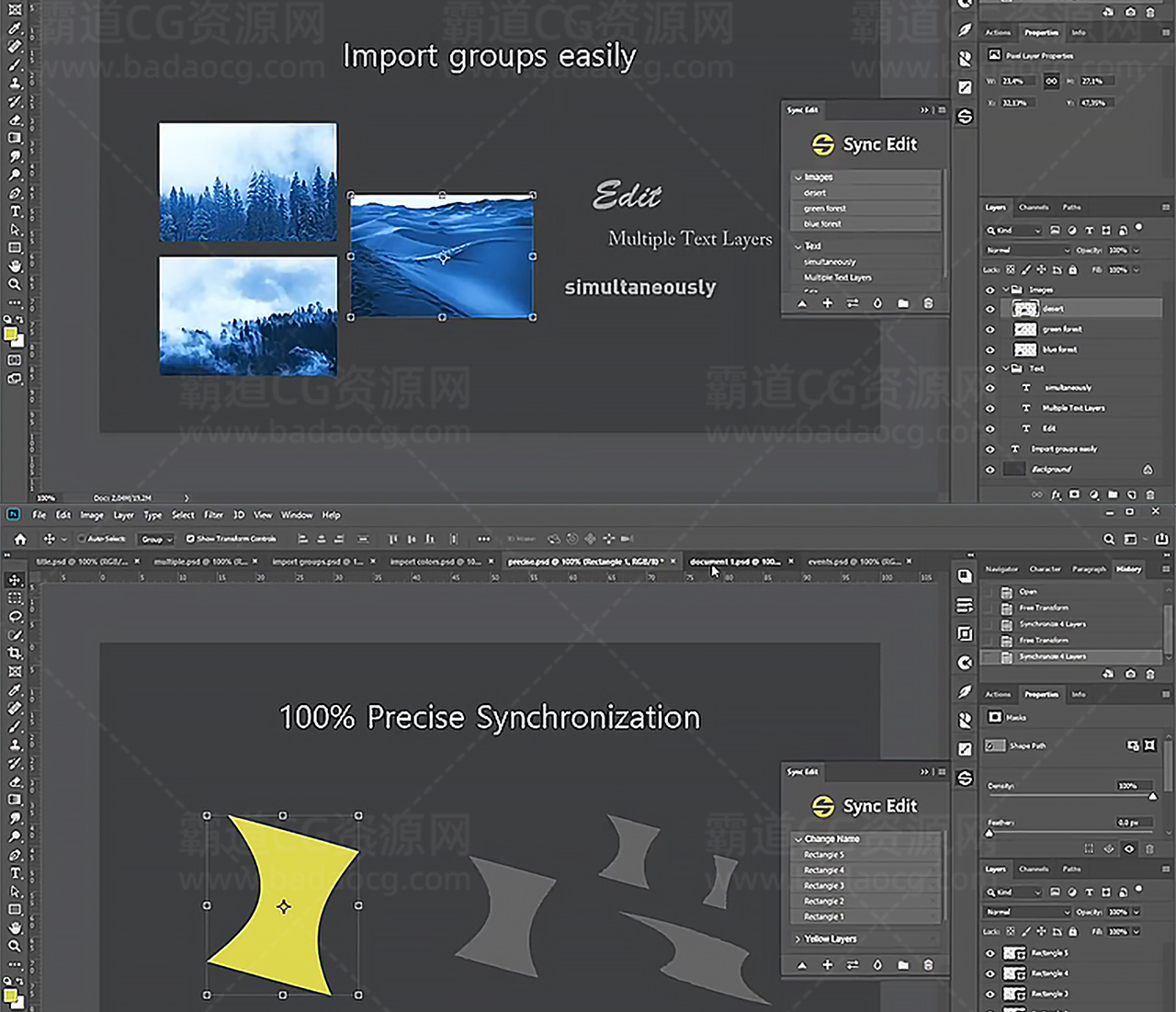The height and width of the screenshot is (1012, 1176).
Task: Select the Crop tool in lower toolbar
Action: pyautogui.click(x=15, y=654)
